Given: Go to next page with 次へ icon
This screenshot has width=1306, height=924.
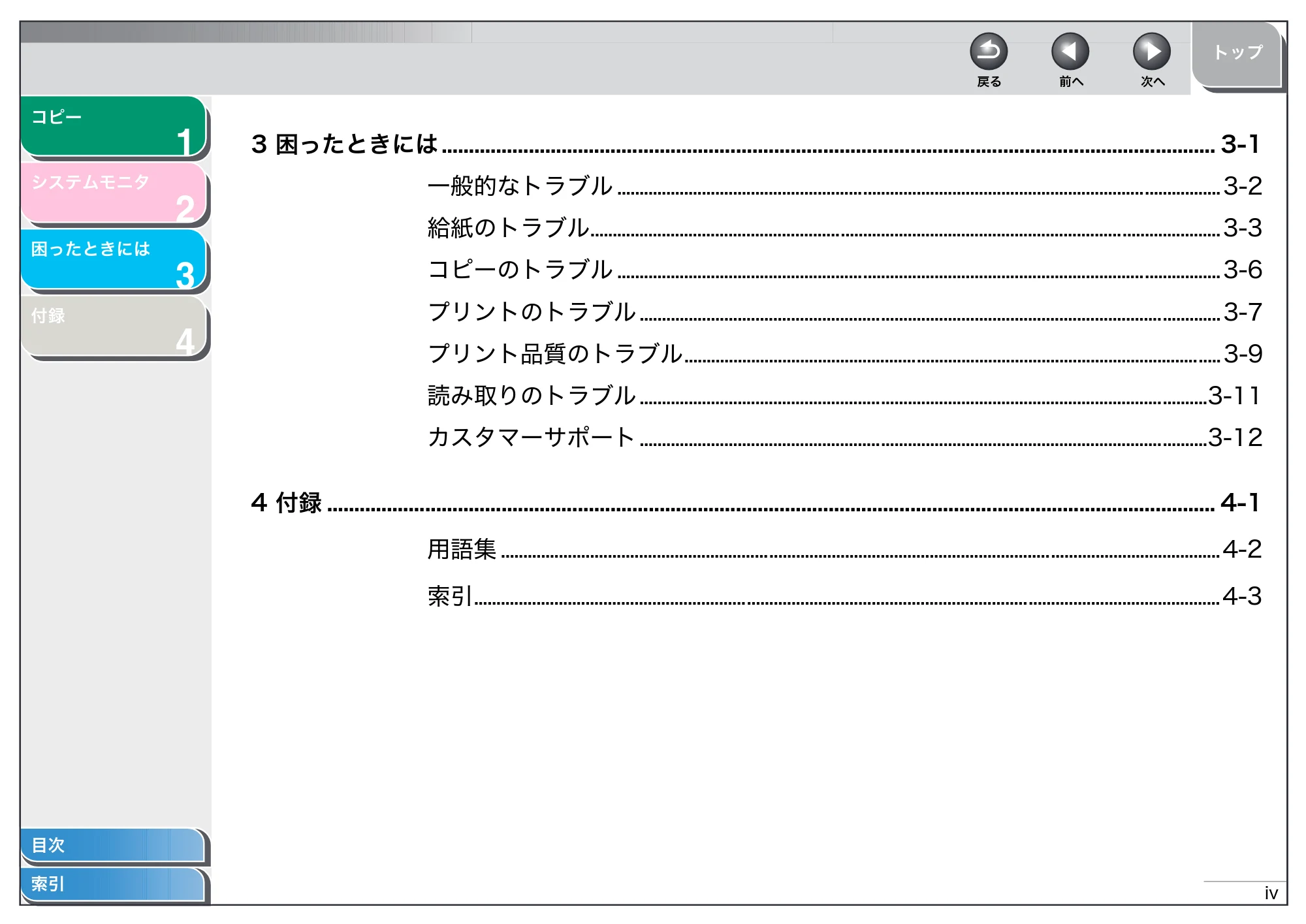Looking at the screenshot, I should click(1151, 52).
